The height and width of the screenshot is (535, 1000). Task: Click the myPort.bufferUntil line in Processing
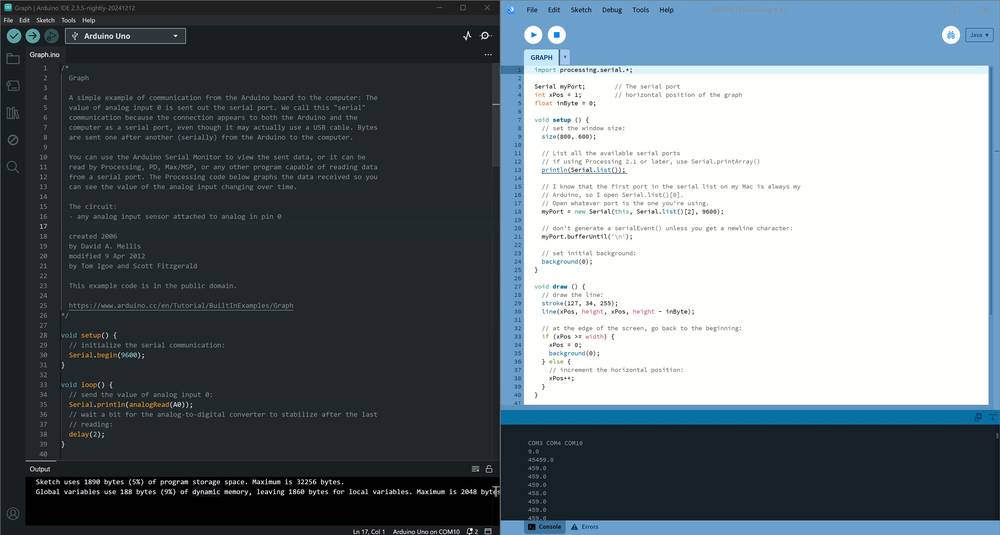click(587, 237)
